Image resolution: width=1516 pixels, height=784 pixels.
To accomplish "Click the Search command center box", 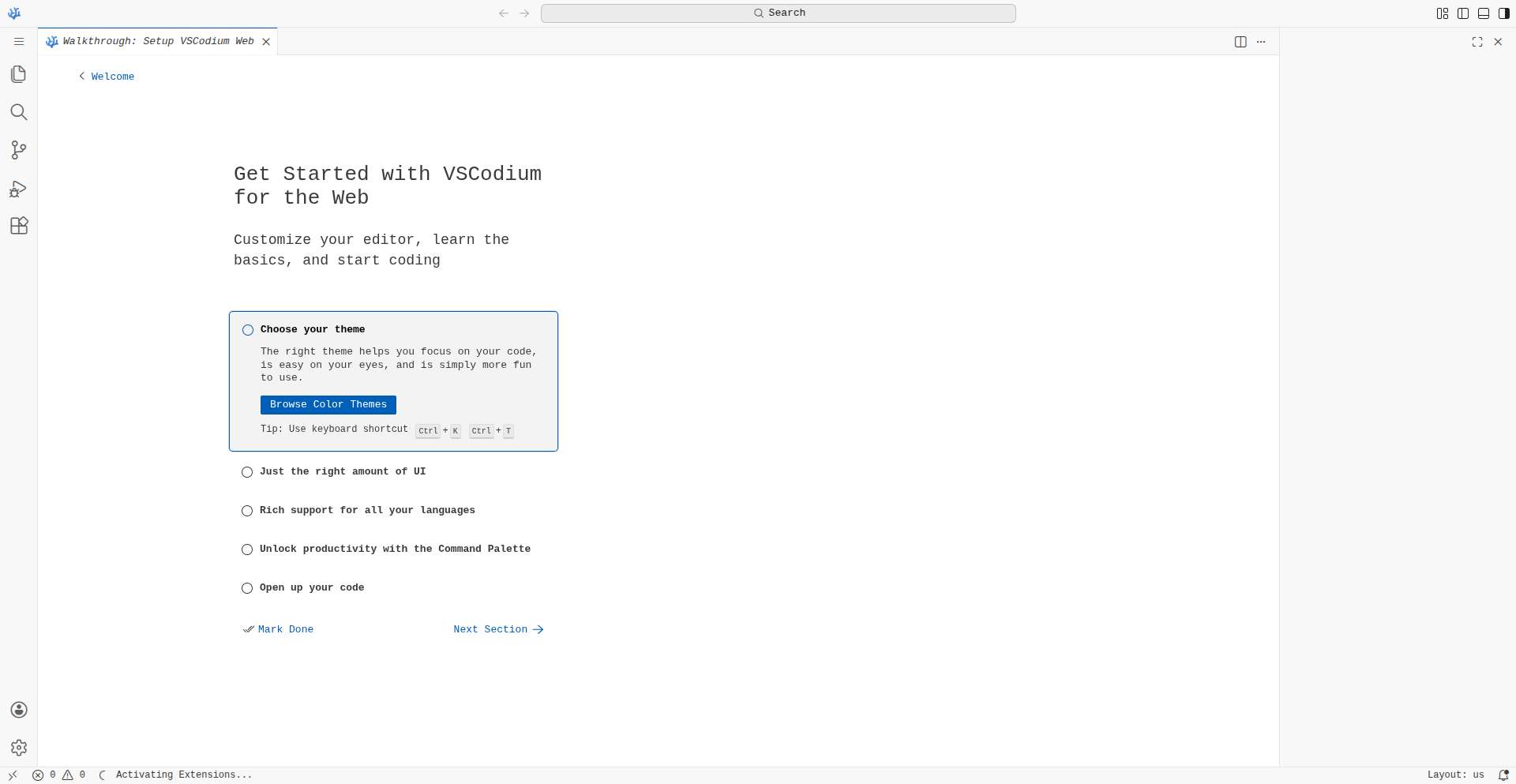I will [778, 13].
